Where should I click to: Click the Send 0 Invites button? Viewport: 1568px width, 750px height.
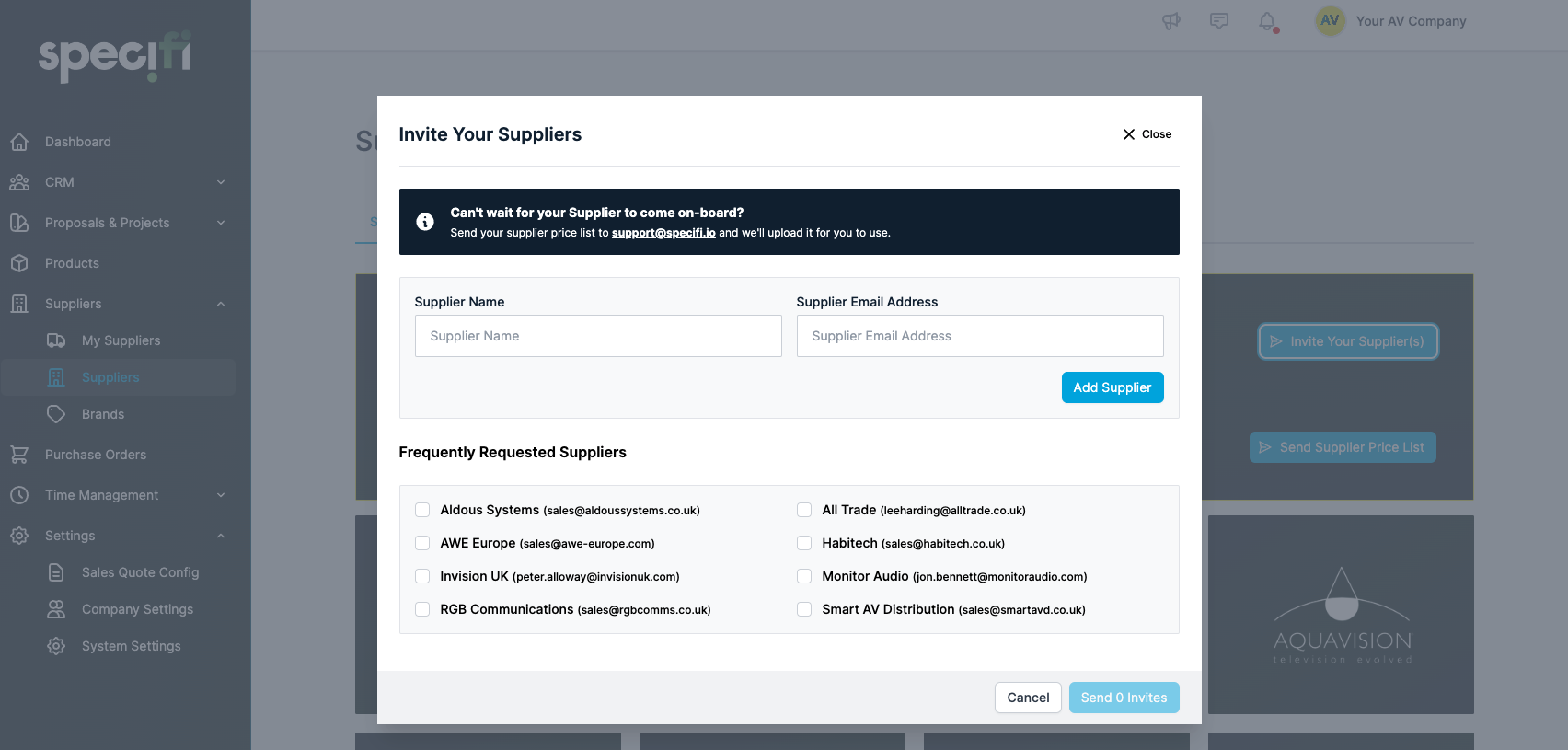[x=1124, y=698]
